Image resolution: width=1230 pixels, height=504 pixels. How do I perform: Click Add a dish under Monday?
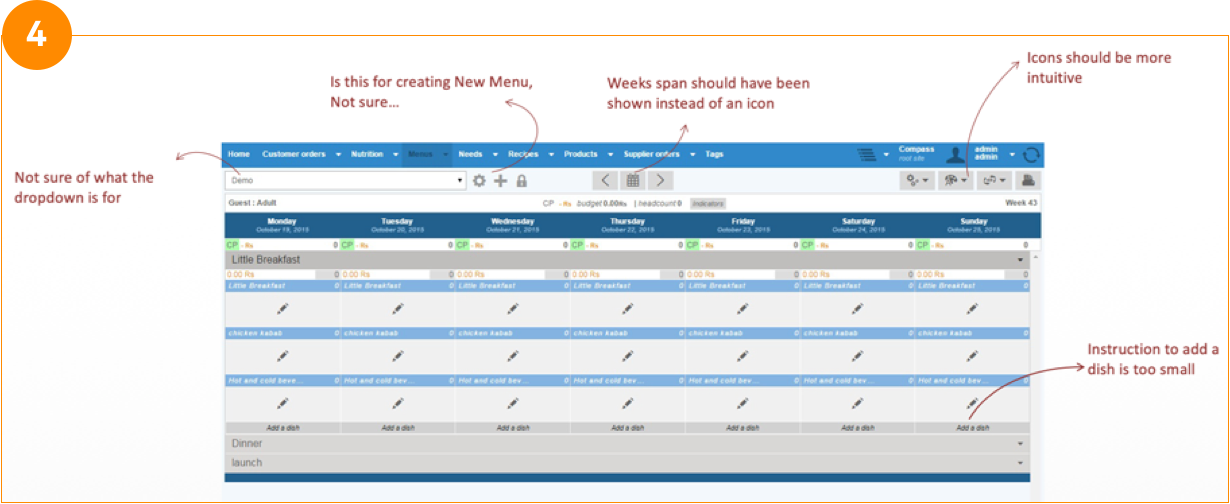(x=283, y=428)
